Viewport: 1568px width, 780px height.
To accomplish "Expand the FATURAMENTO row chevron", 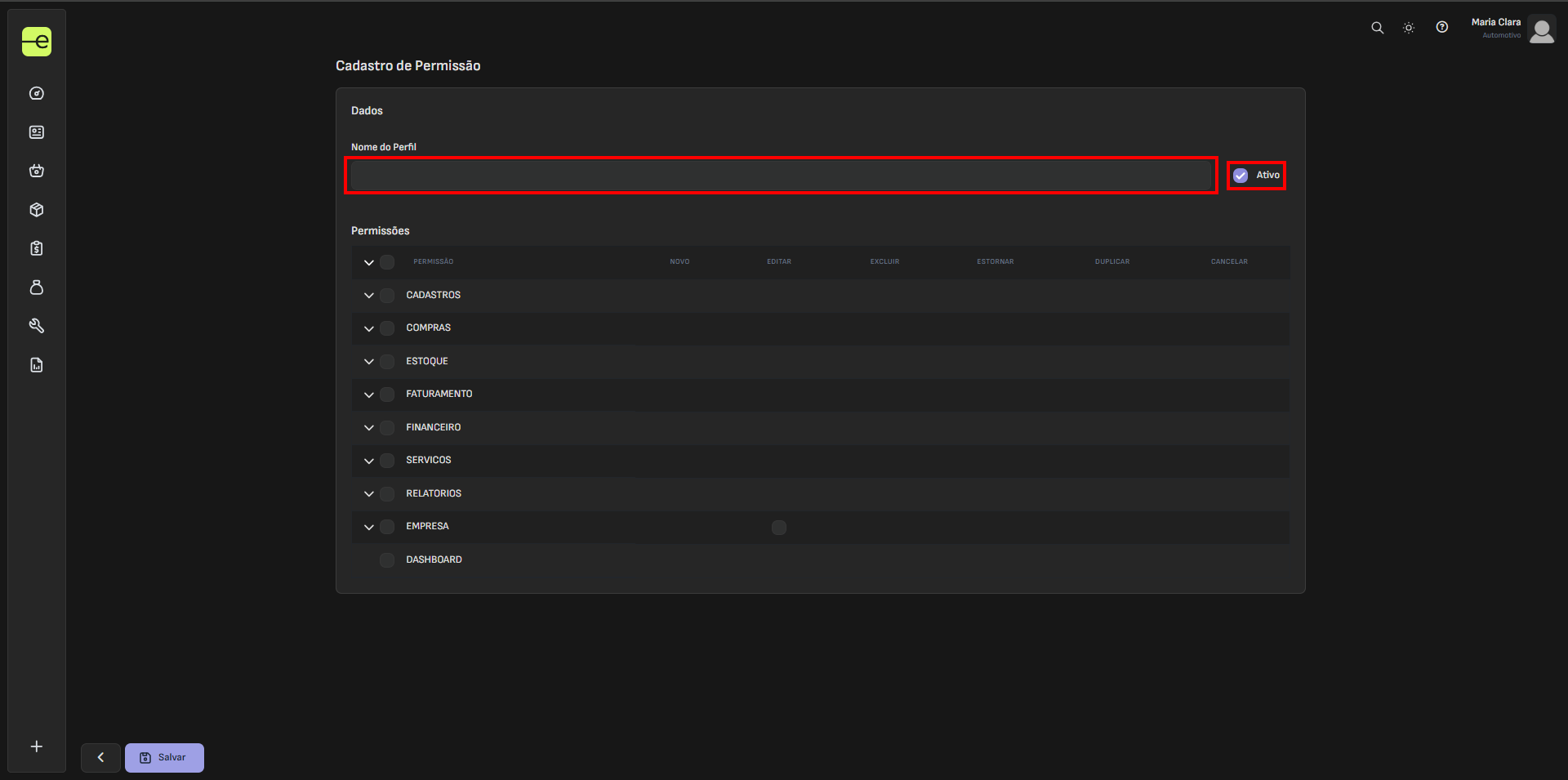I will (369, 394).
